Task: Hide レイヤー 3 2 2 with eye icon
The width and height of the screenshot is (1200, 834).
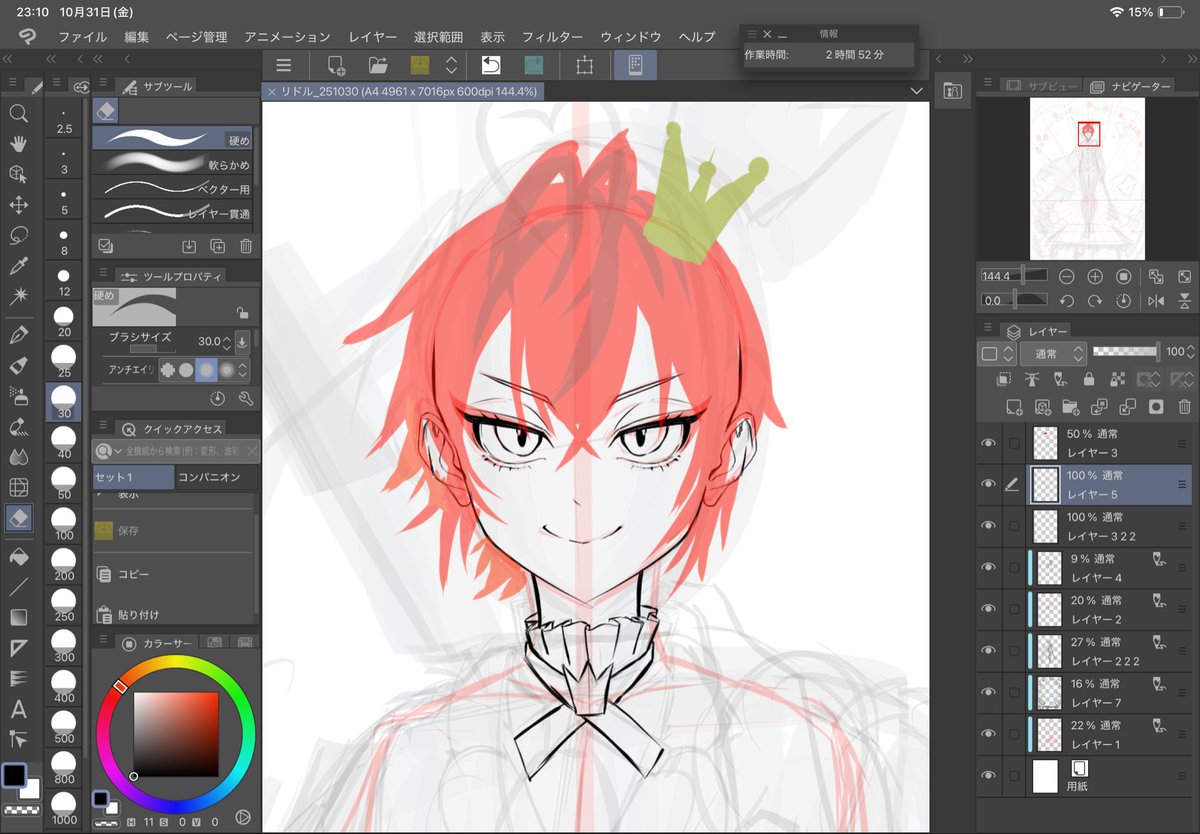Action: pos(989,526)
